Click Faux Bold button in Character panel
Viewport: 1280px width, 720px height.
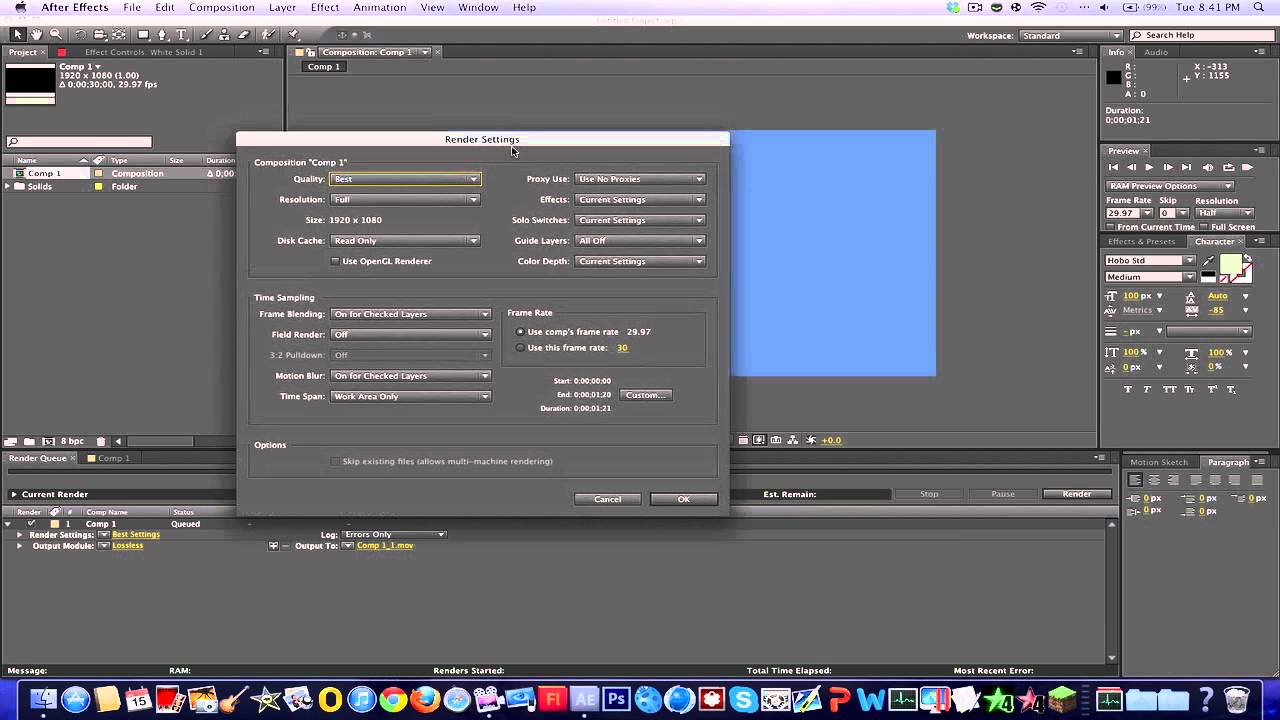tap(1129, 389)
